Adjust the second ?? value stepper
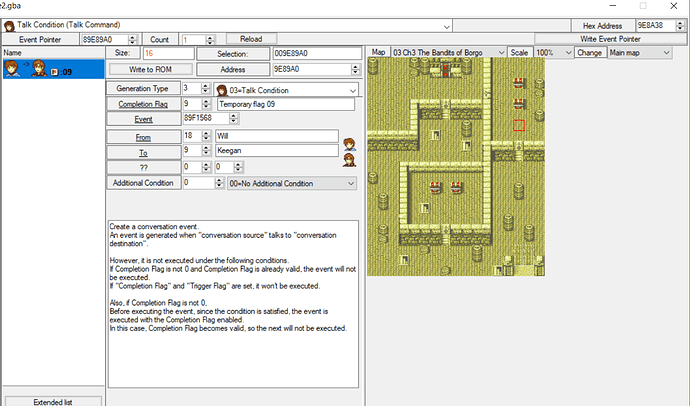The image size is (690, 406). click(x=238, y=167)
